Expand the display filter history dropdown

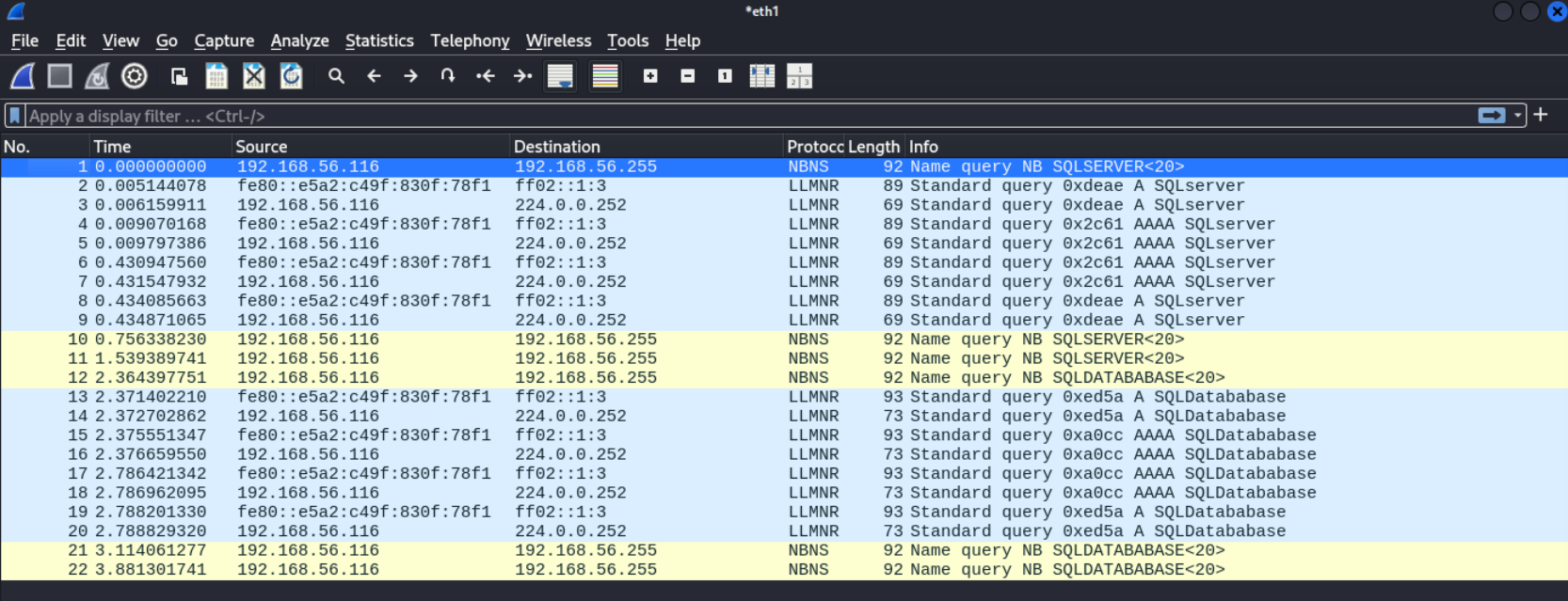1518,116
